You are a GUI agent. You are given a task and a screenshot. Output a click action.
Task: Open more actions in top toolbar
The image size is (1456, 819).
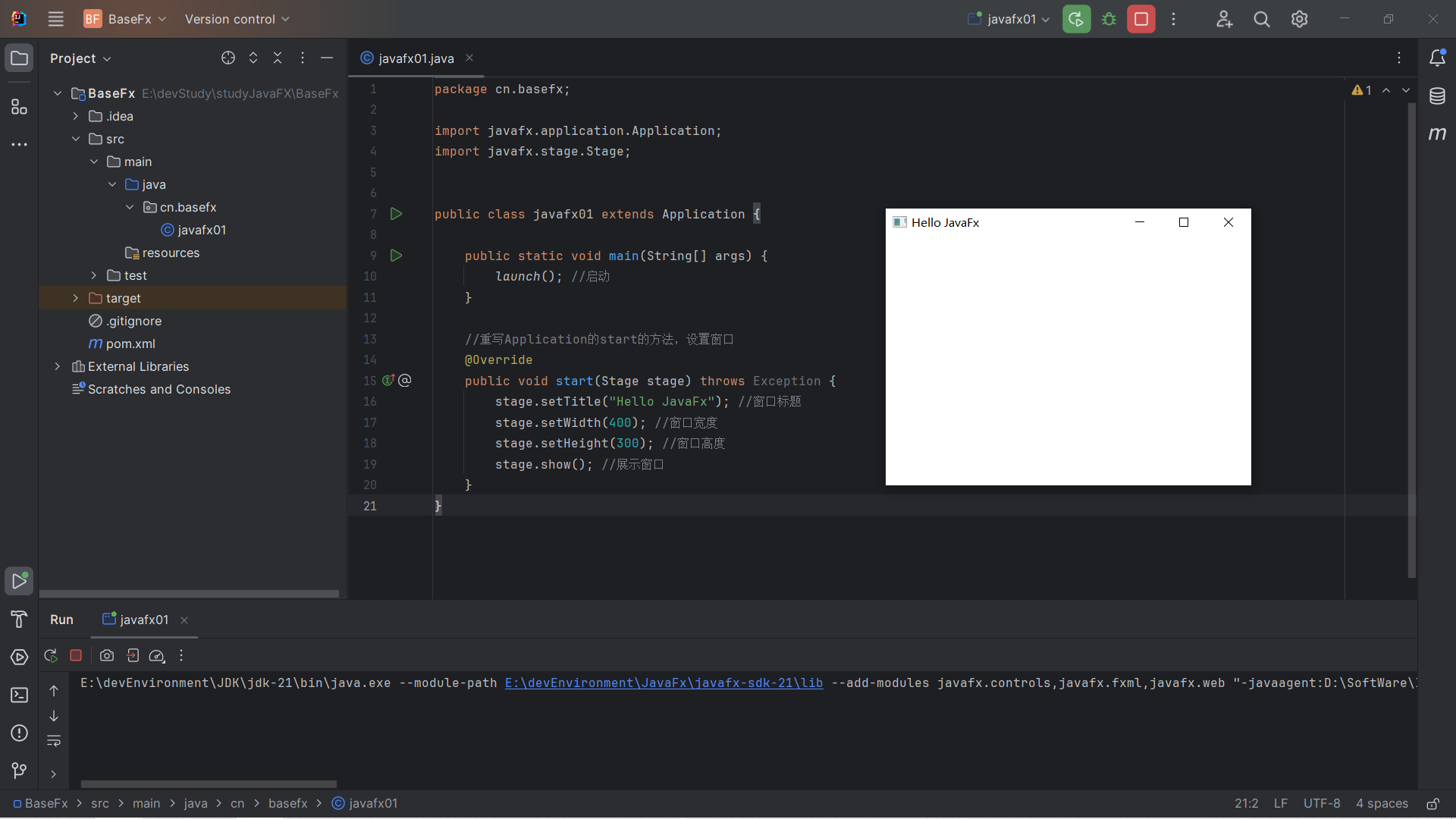(x=1174, y=19)
